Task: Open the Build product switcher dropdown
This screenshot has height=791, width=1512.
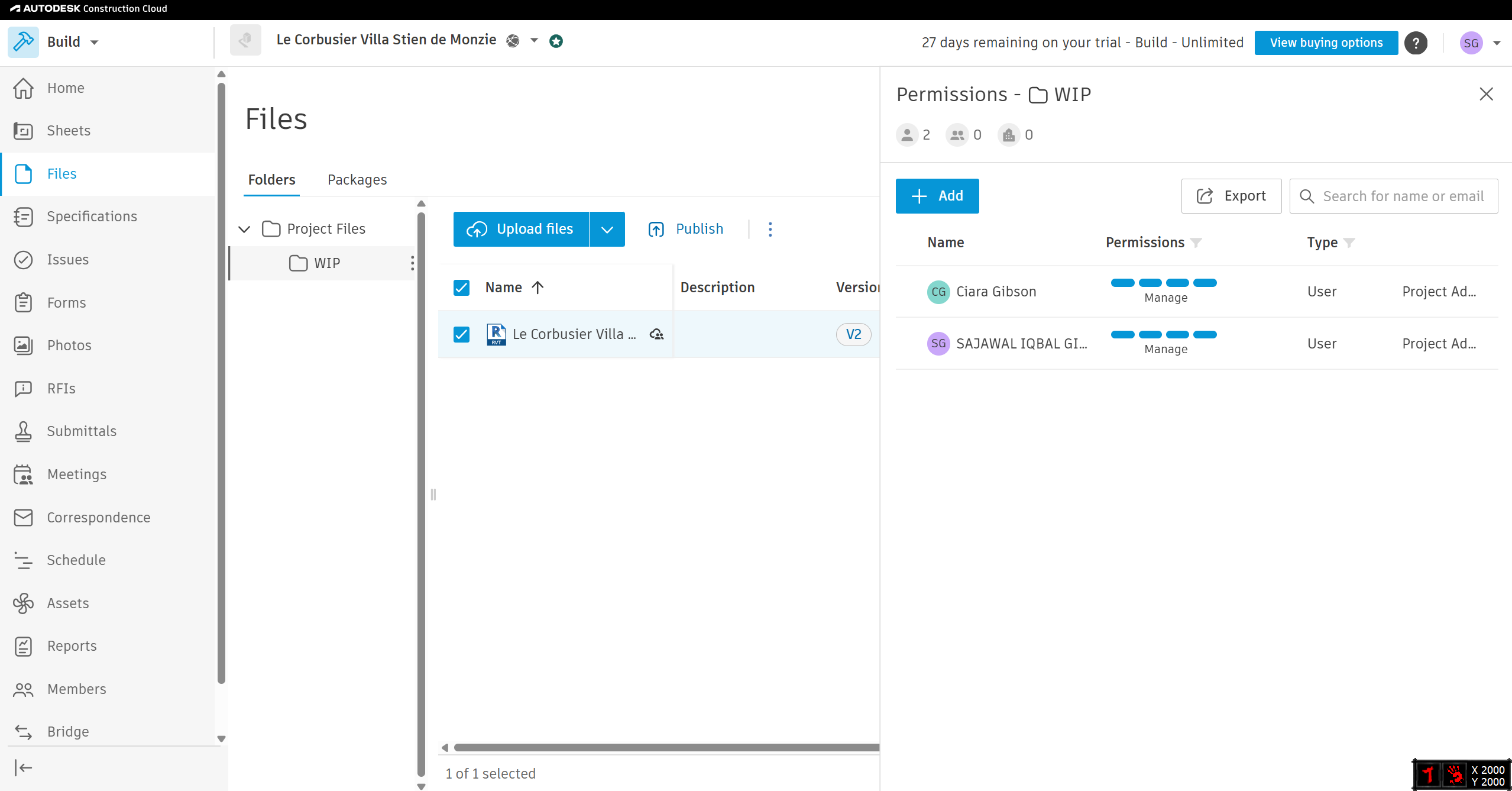Action: coord(94,43)
